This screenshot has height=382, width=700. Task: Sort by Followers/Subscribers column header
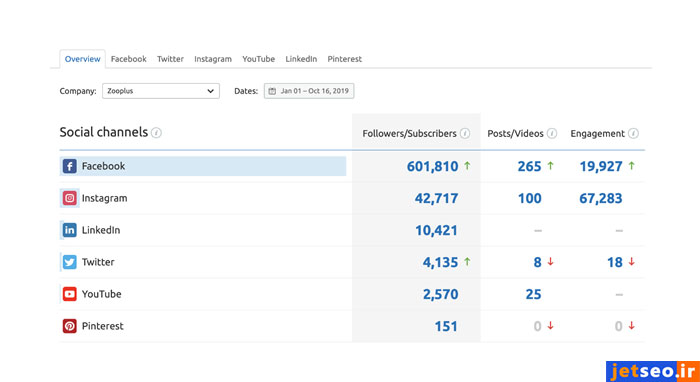click(409, 133)
